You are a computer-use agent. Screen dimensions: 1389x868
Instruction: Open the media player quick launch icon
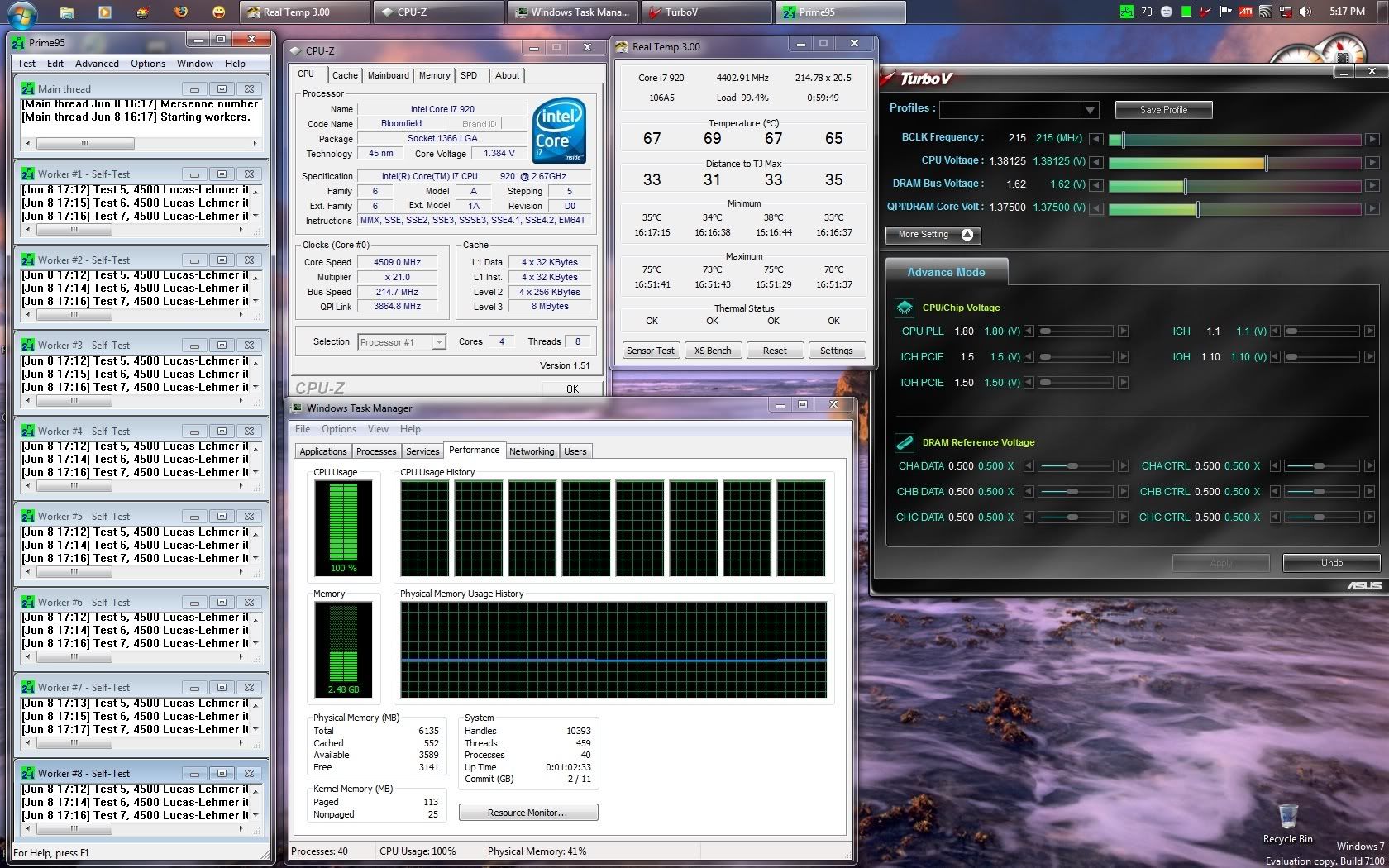(104, 12)
